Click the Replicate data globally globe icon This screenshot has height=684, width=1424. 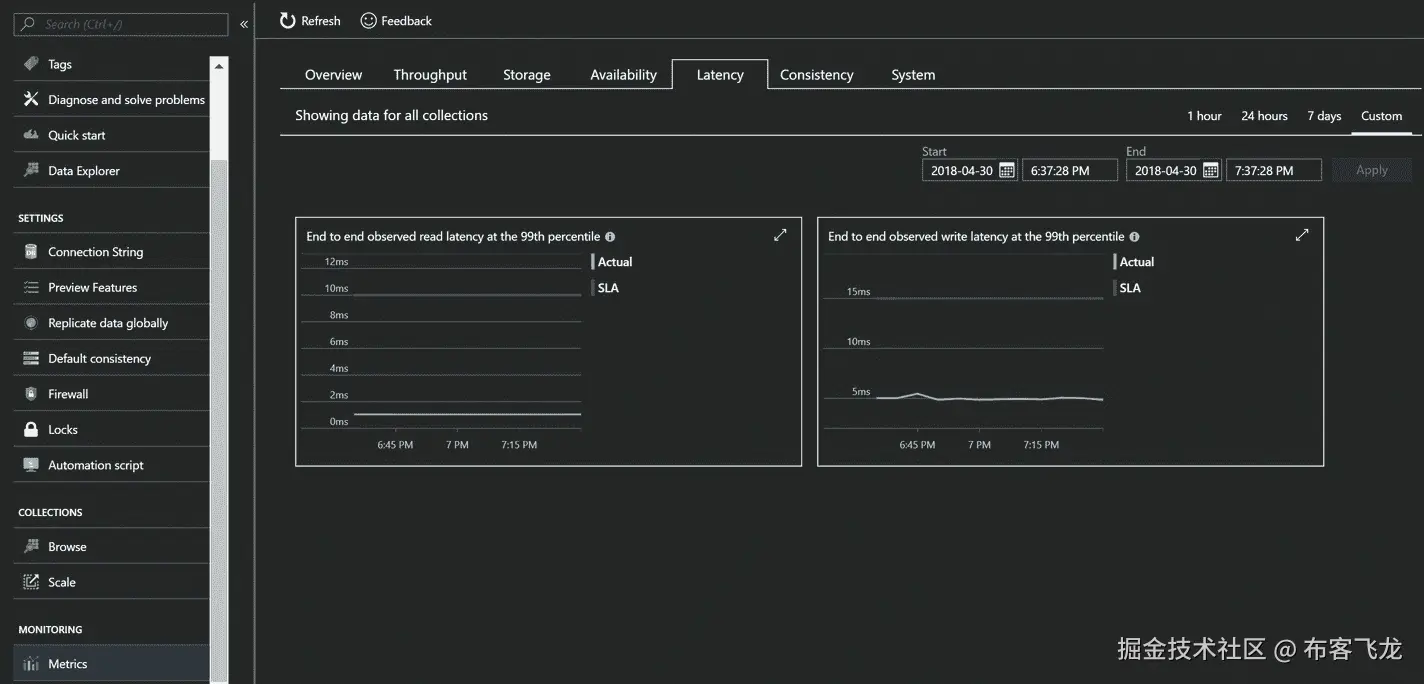(x=31, y=323)
